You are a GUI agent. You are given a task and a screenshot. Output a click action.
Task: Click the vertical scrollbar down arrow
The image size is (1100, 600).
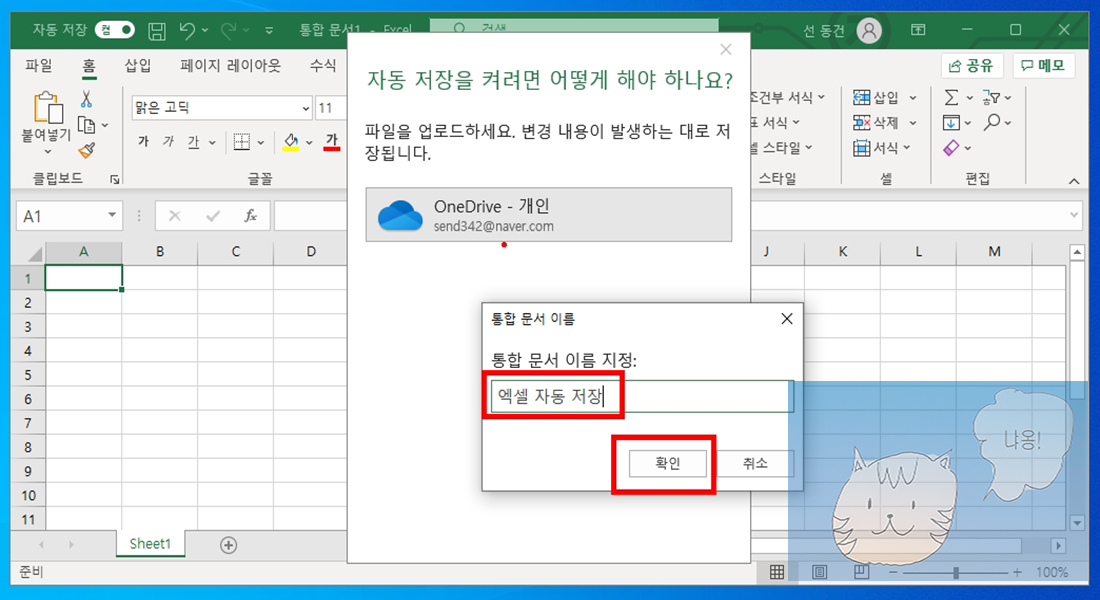tap(1077, 522)
